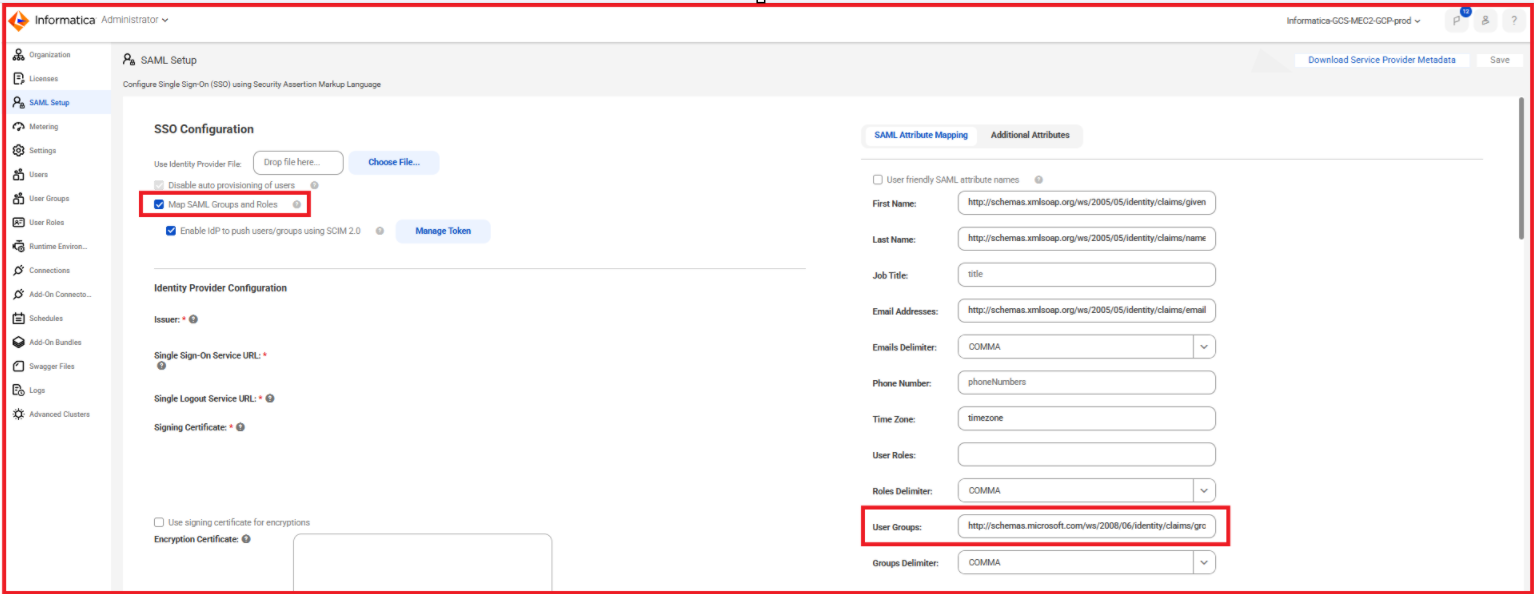Open the Advanced Clusters sidebar icon
1534x594 pixels.
pyautogui.click(x=19, y=414)
